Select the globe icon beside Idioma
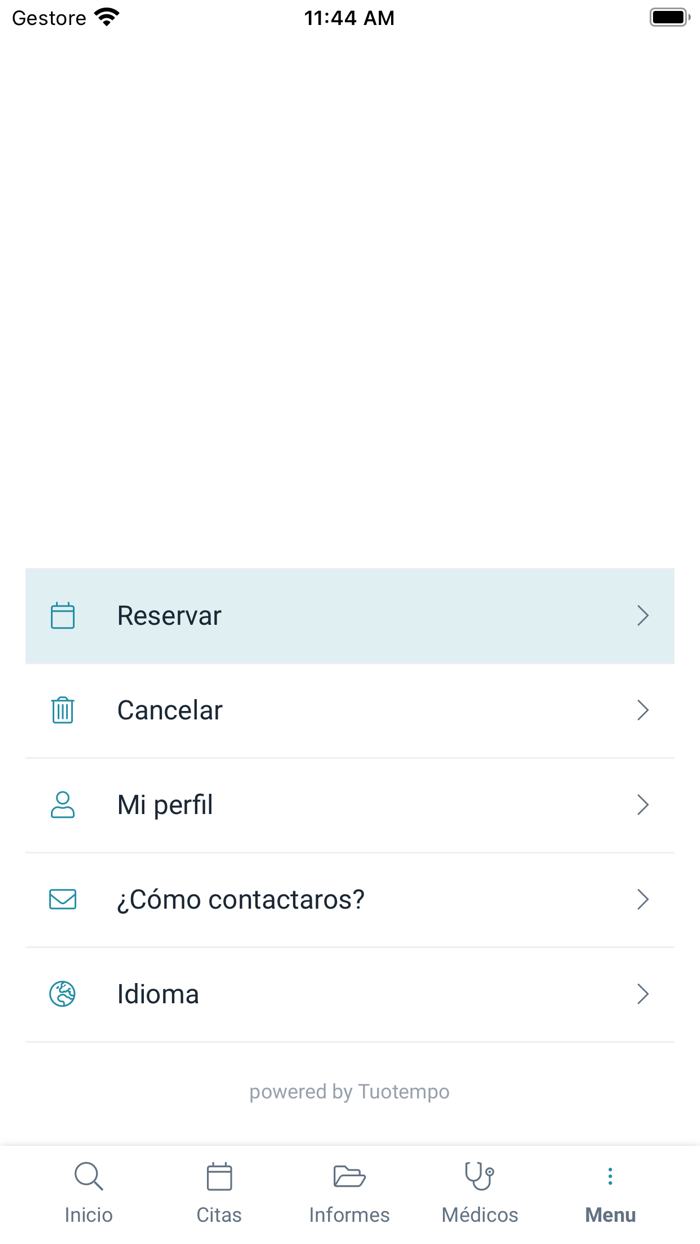The height and width of the screenshot is (1244, 700). [63, 994]
